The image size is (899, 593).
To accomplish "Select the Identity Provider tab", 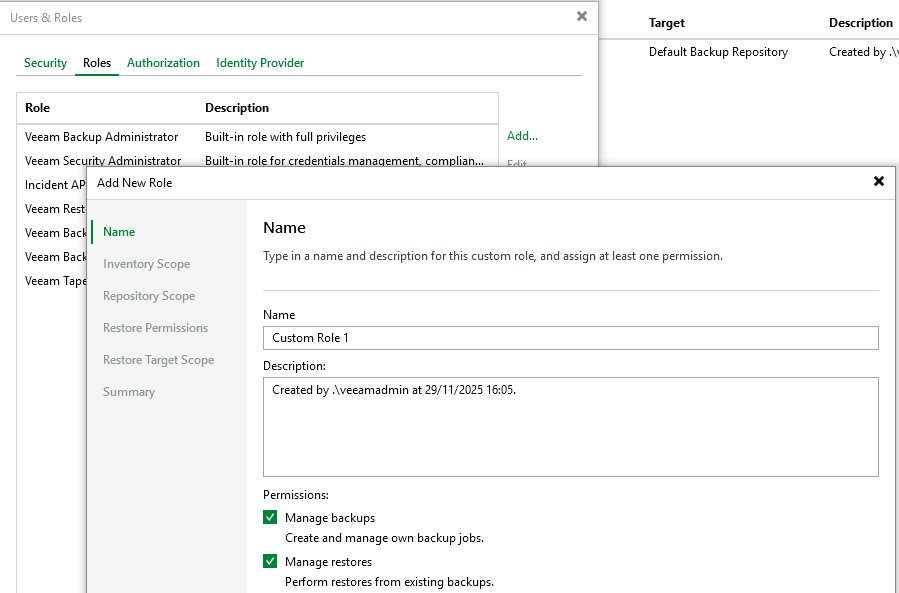I will point(260,63).
